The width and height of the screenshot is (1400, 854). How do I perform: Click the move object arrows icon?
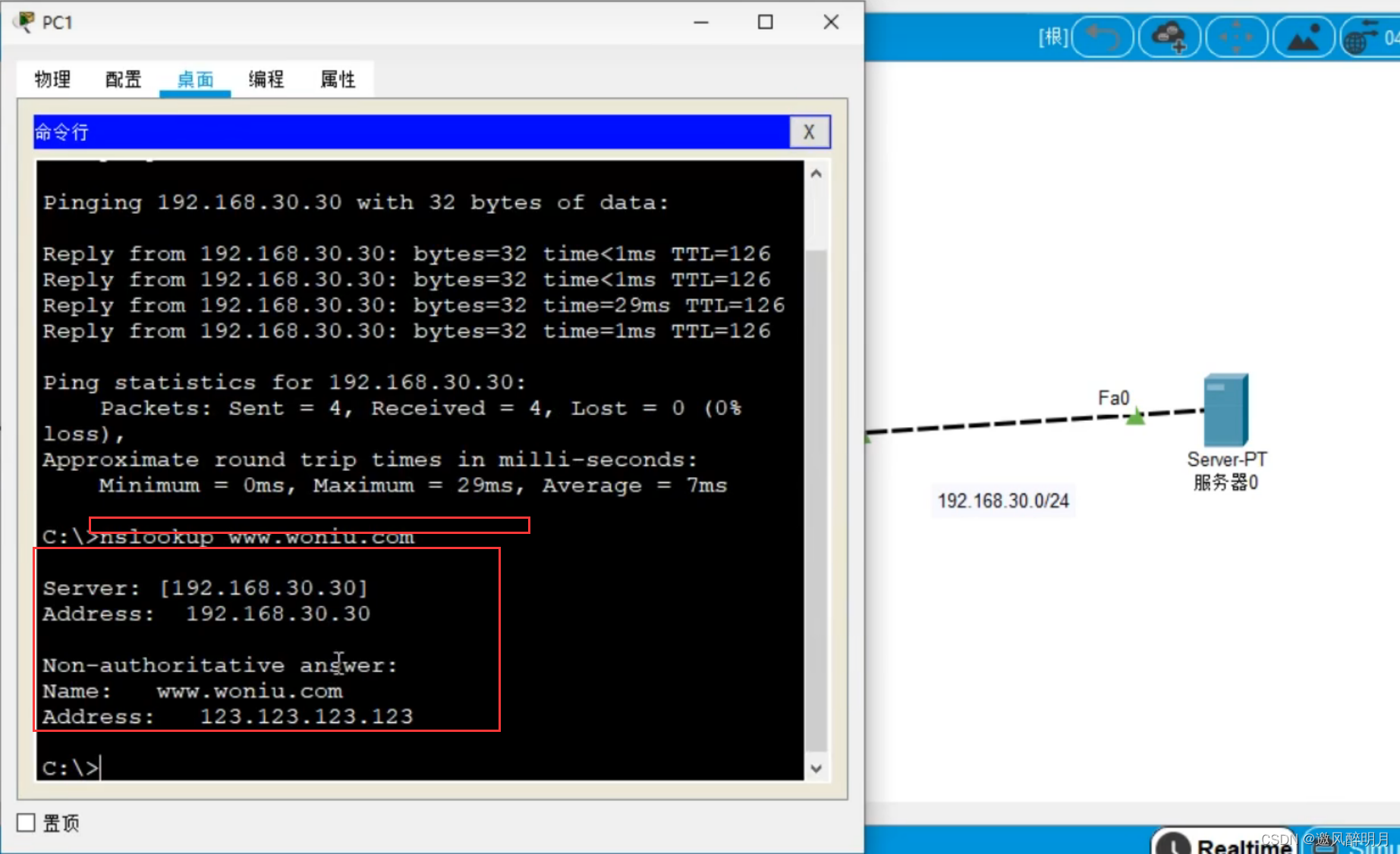(1237, 36)
